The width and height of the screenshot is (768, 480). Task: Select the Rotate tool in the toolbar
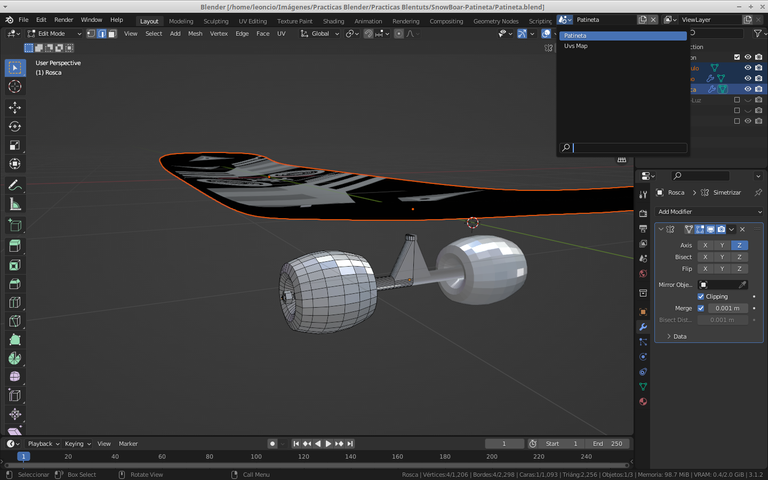[15, 126]
